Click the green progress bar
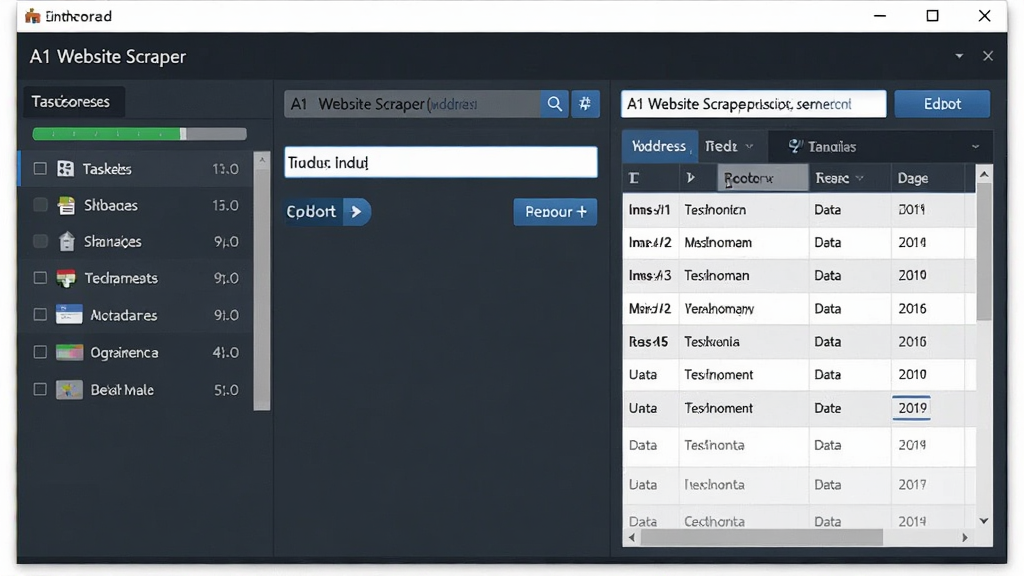 (139, 134)
